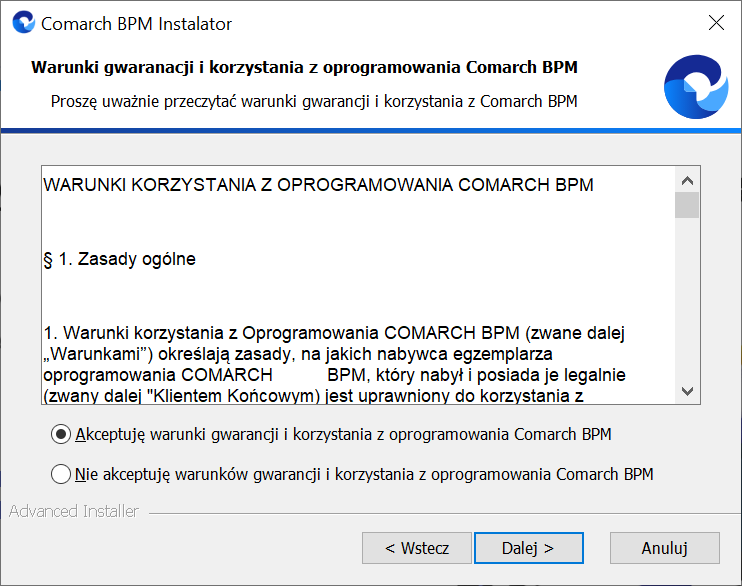Click the '§ 1. Zasady ogólne' heading
The image size is (742, 586).
coord(120,259)
